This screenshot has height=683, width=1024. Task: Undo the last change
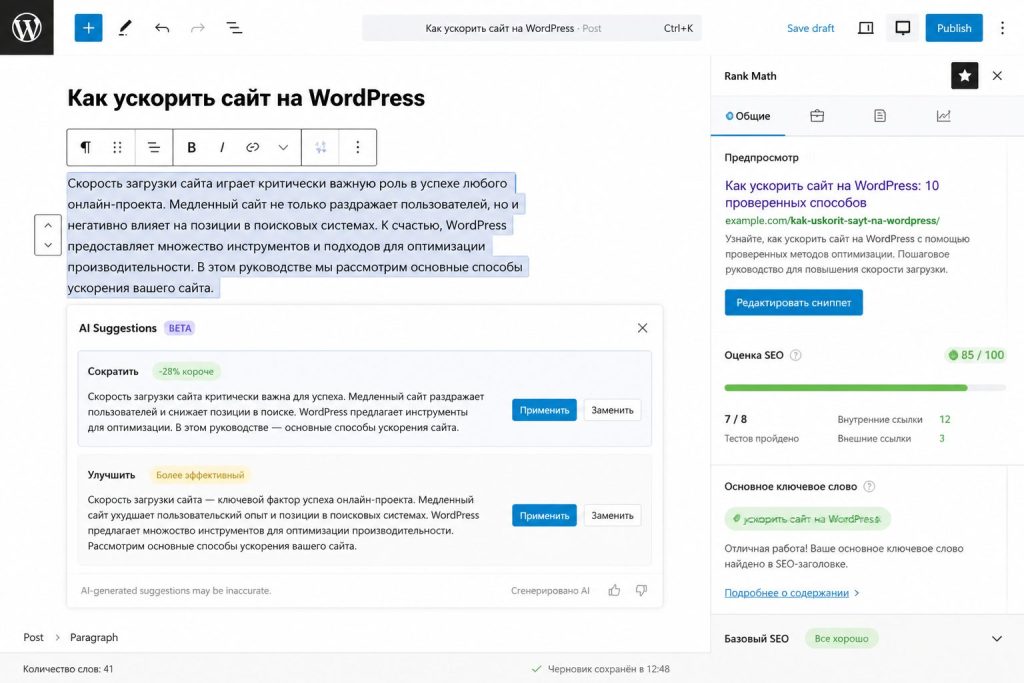tap(162, 28)
